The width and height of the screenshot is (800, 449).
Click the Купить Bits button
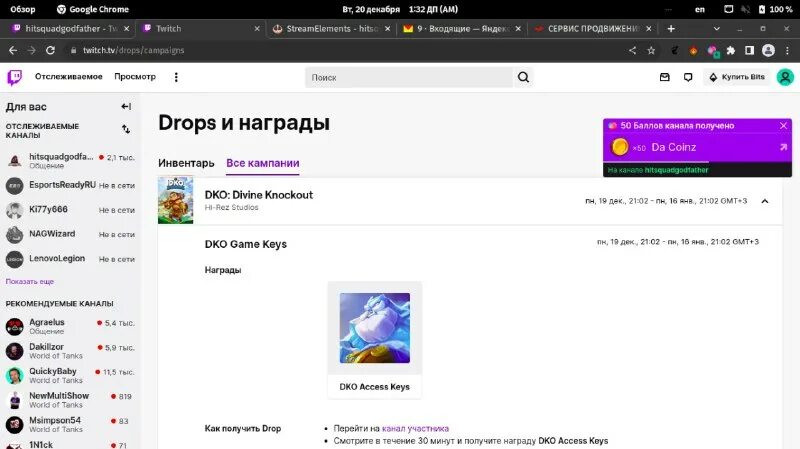(x=737, y=77)
